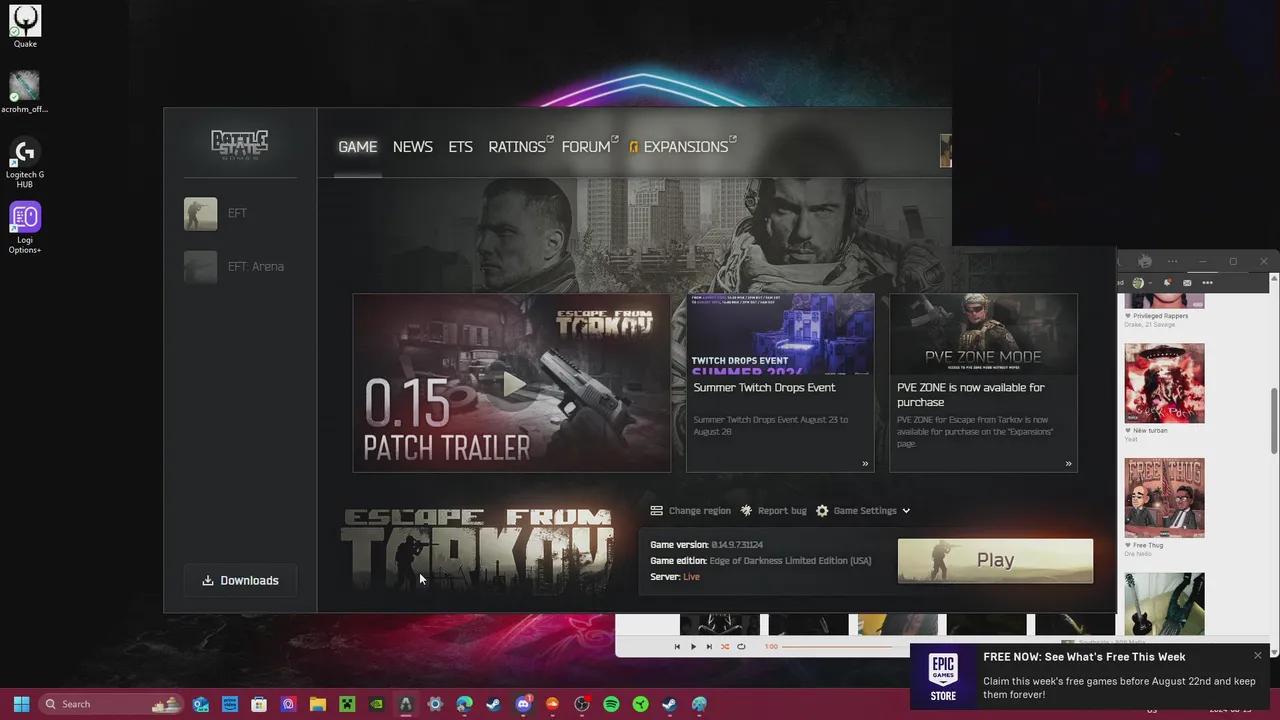Open the Summer Twitch Drops Event news card

[x=780, y=383]
